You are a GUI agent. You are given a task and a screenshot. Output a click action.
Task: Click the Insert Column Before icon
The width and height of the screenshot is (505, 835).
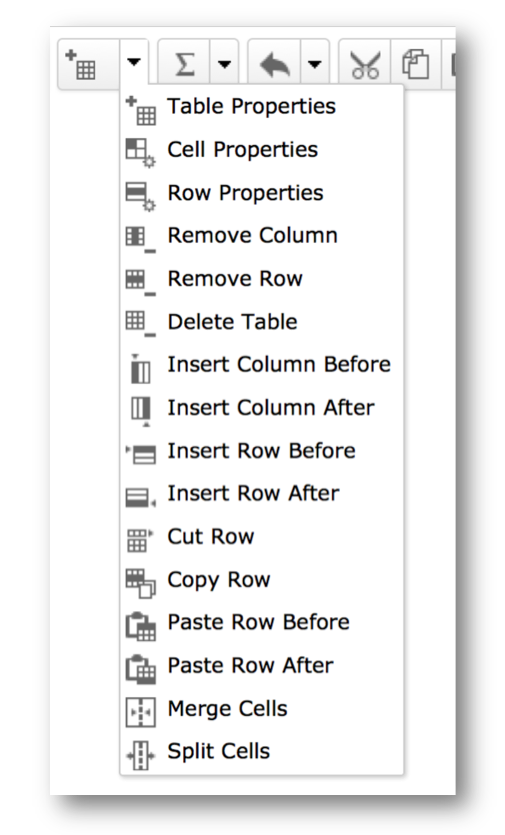[x=141, y=369]
